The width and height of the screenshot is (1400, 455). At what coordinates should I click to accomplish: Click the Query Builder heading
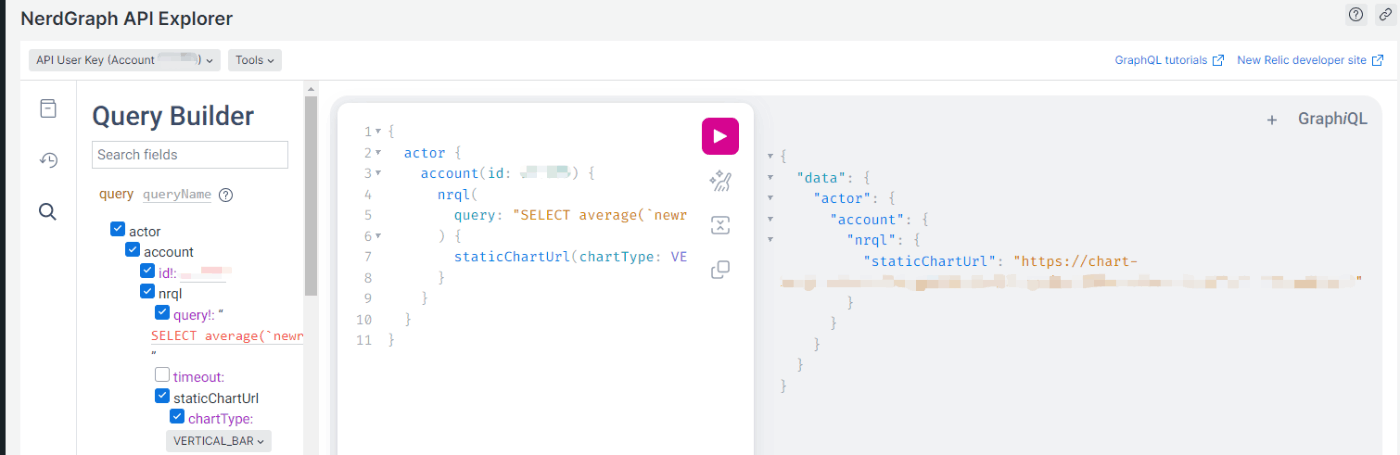(x=173, y=116)
